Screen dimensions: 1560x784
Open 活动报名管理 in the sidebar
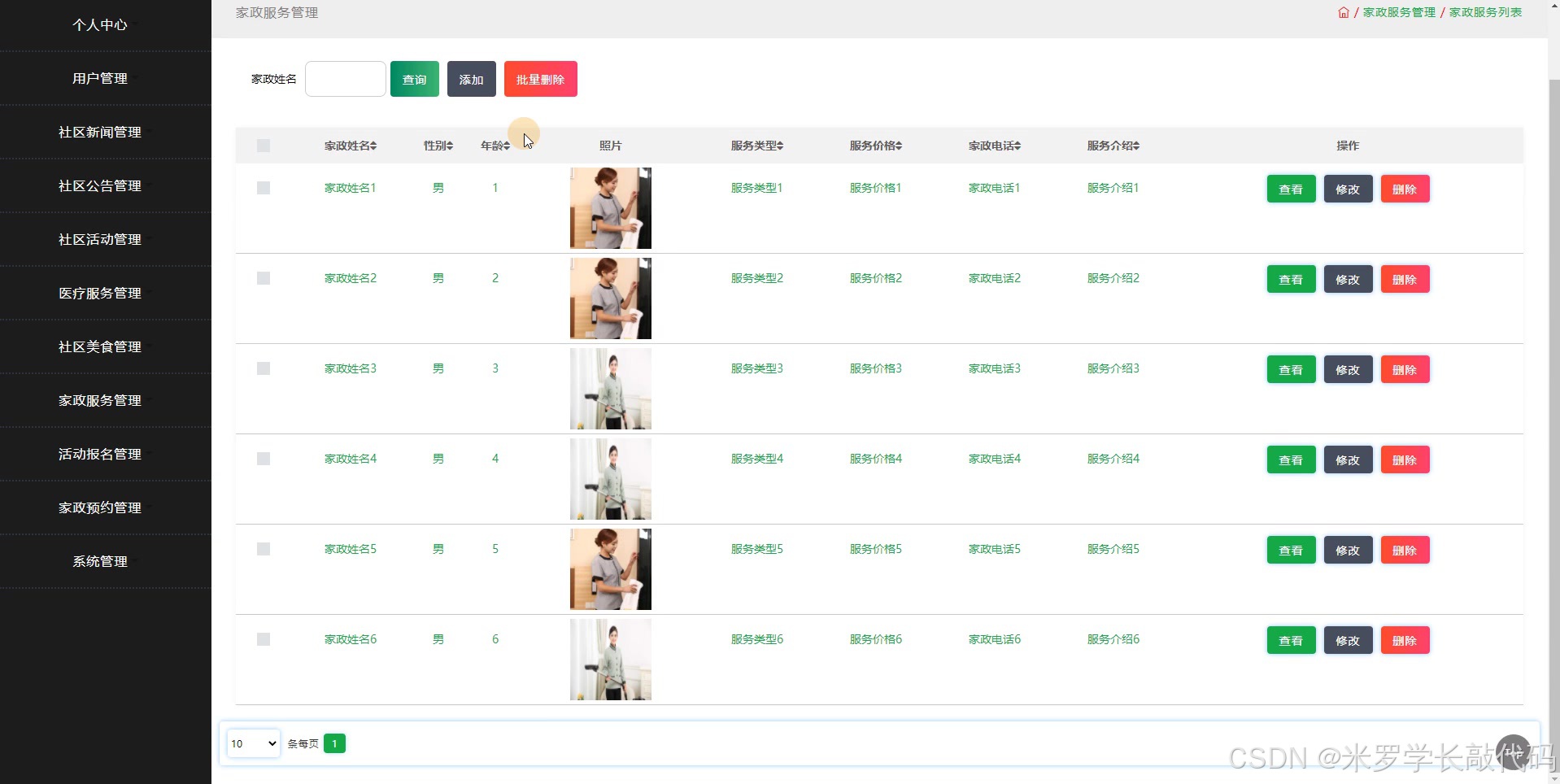tap(100, 455)
